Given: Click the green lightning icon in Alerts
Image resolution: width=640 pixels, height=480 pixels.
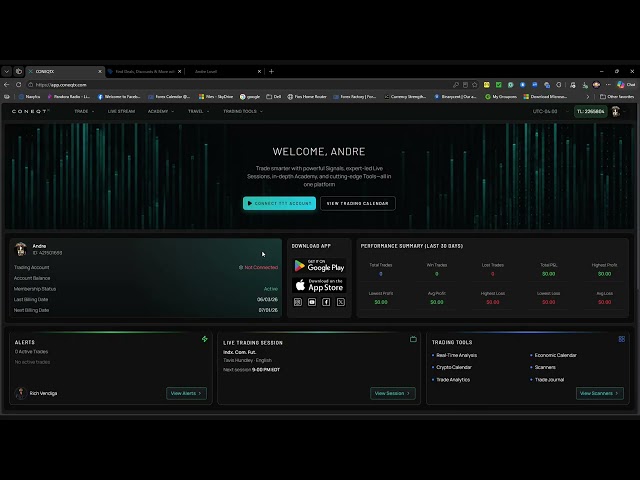Looking at the screenshot, I should coord(204,339).
